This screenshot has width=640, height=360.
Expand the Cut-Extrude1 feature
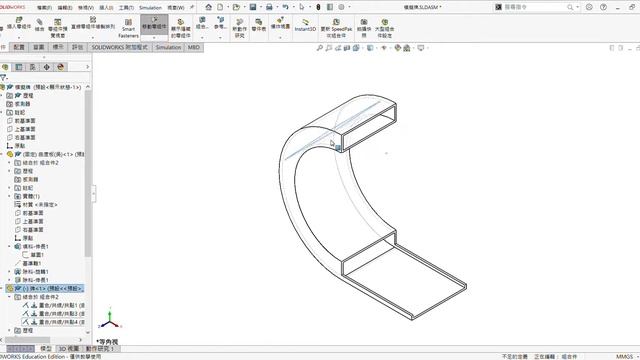click(9, 280)
